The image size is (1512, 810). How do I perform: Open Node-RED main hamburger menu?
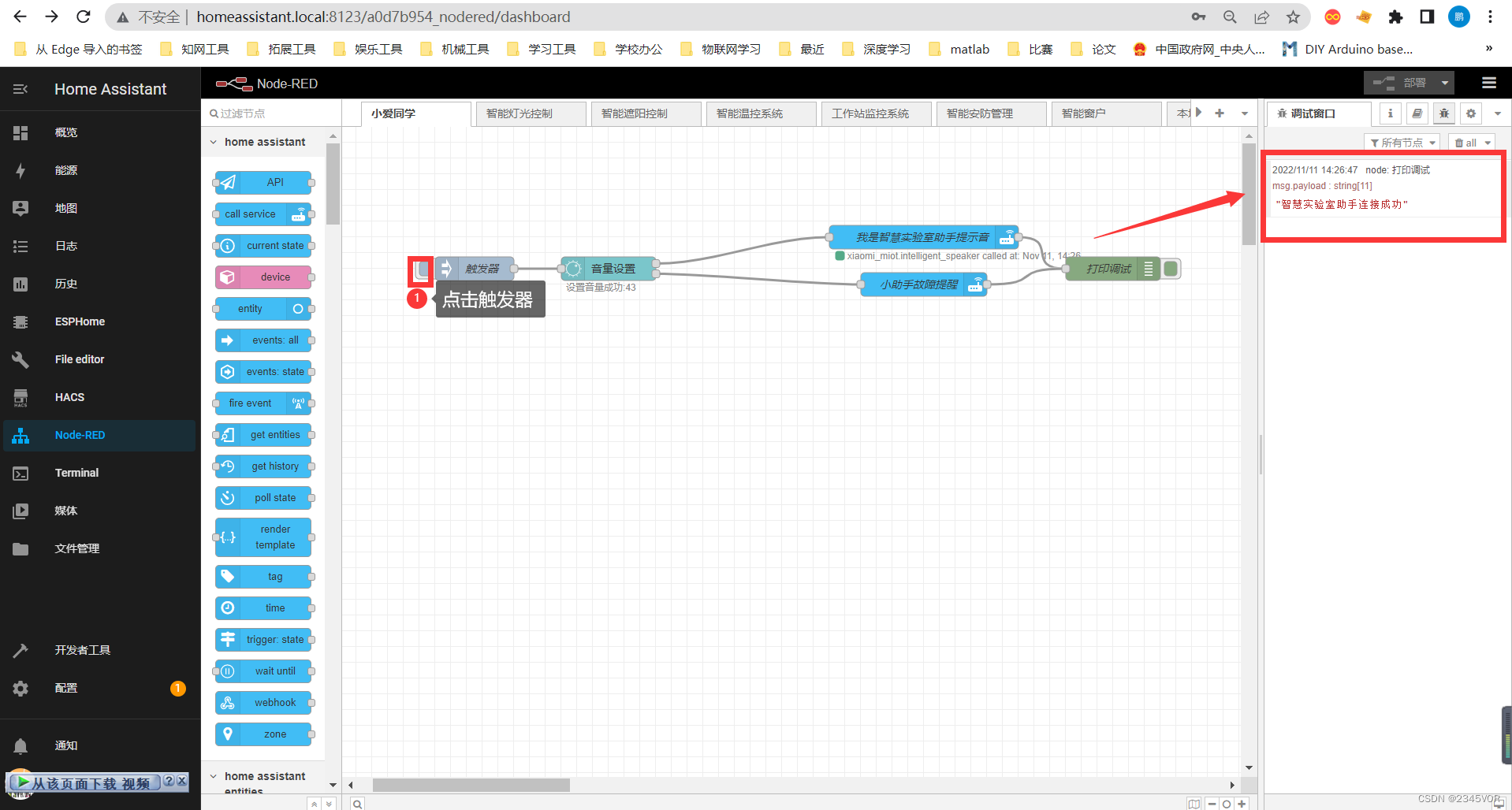[x=1488, y=83]
